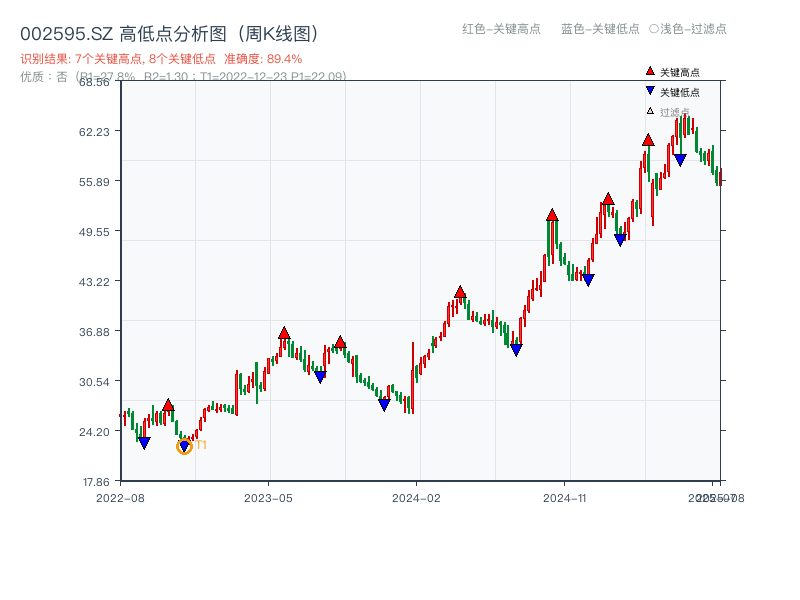Pick the blue low marker near 48

click(x=620, y=240)
